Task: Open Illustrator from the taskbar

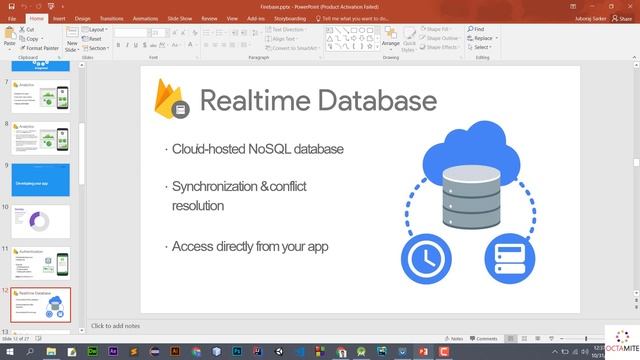Action: 175,351
